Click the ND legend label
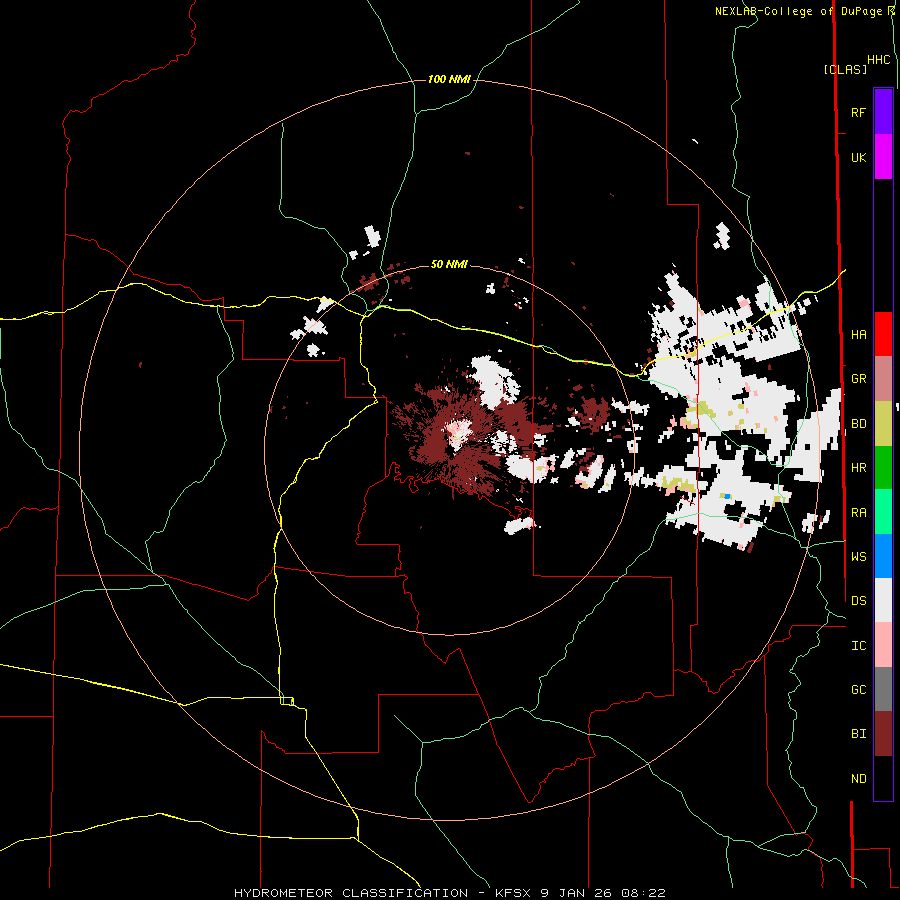 point(858,779)
